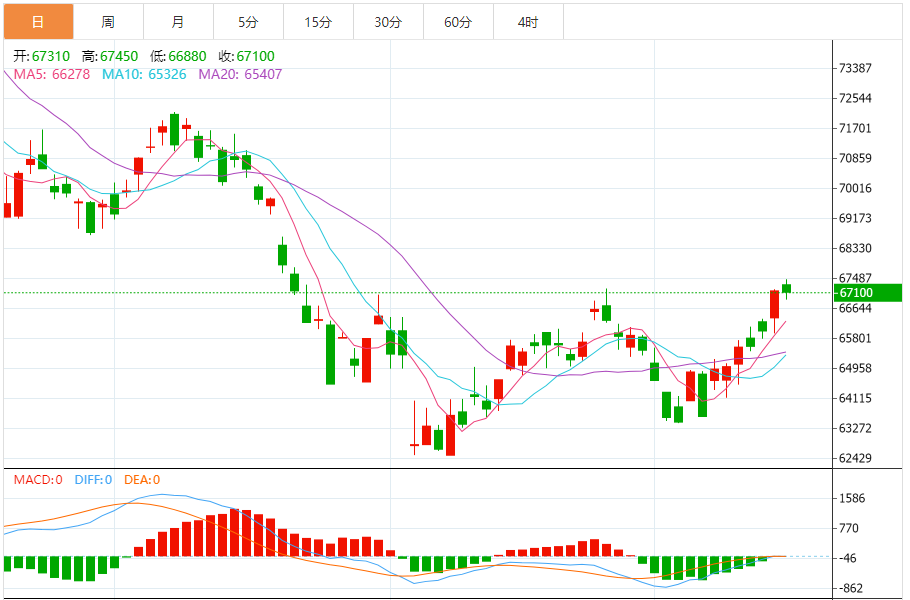Click the 73387 price axis label
The image size is (910, 600).
click(x=855, y=68)
